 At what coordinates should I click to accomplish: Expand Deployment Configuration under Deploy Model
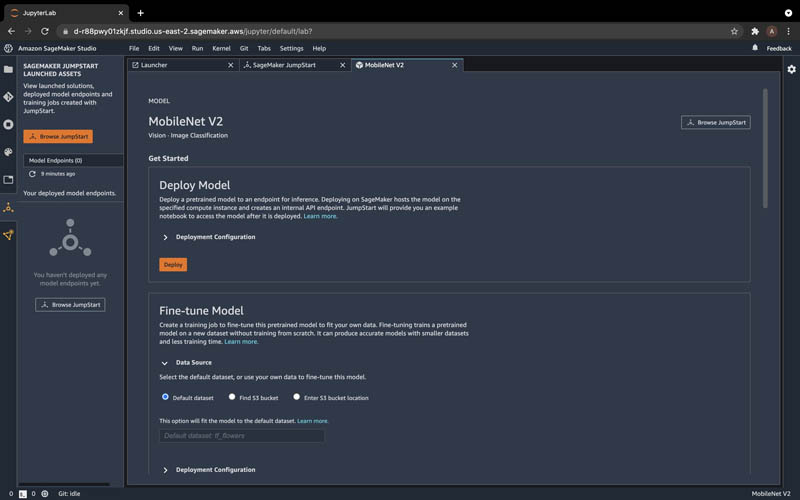click(208, 237)
